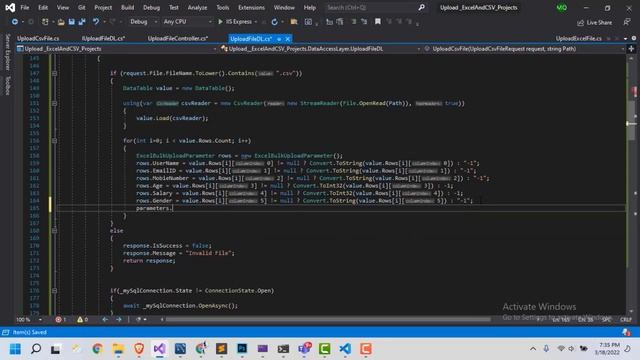Click the Save icon in toolbar
This screenshot has height=360, width=640.
pyautogui.click(x=71, y=22)
